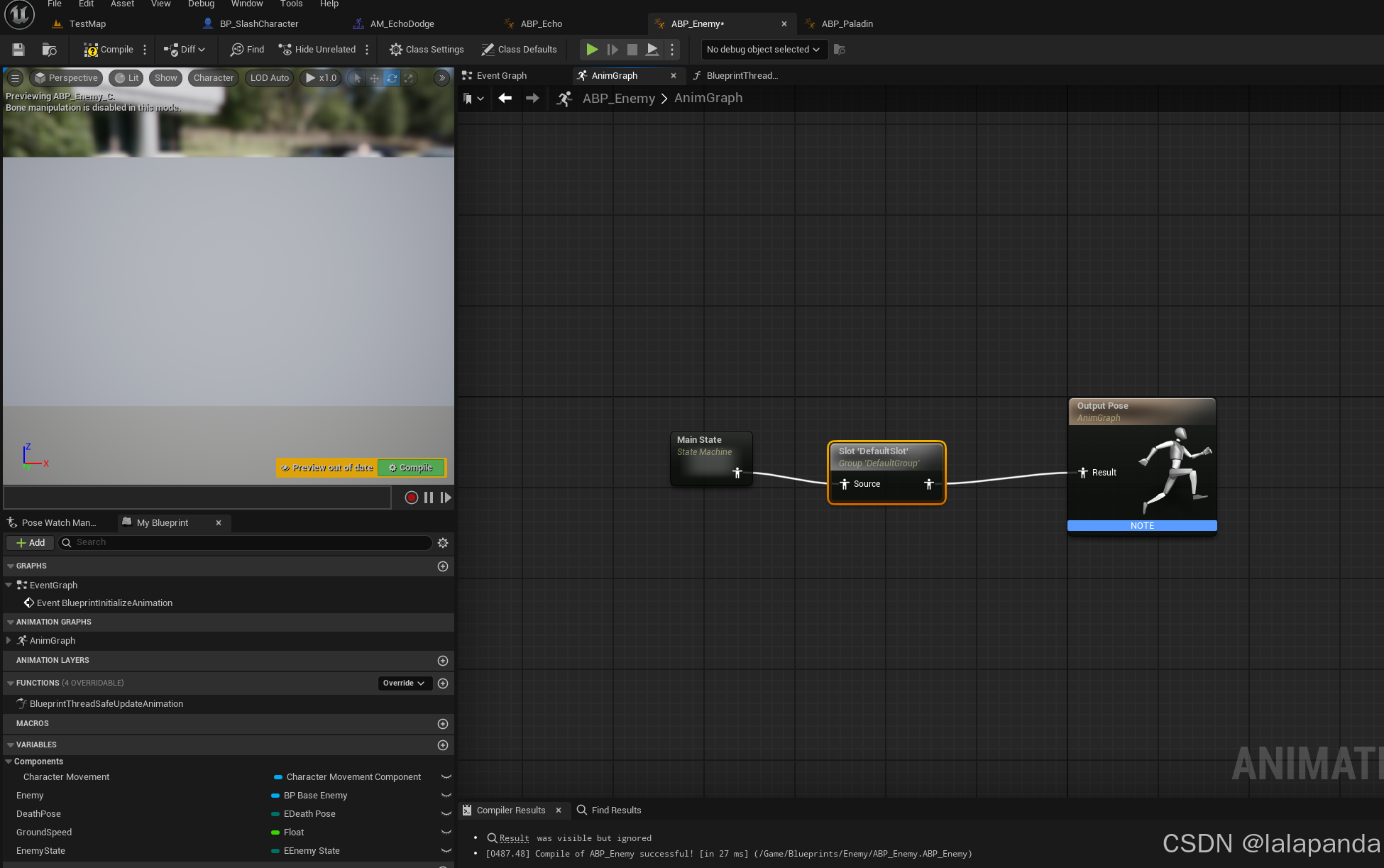Screen dimensions: 1384x868
Task: Adjust the x1.0 playback speed control
Action: click(321, 78)
